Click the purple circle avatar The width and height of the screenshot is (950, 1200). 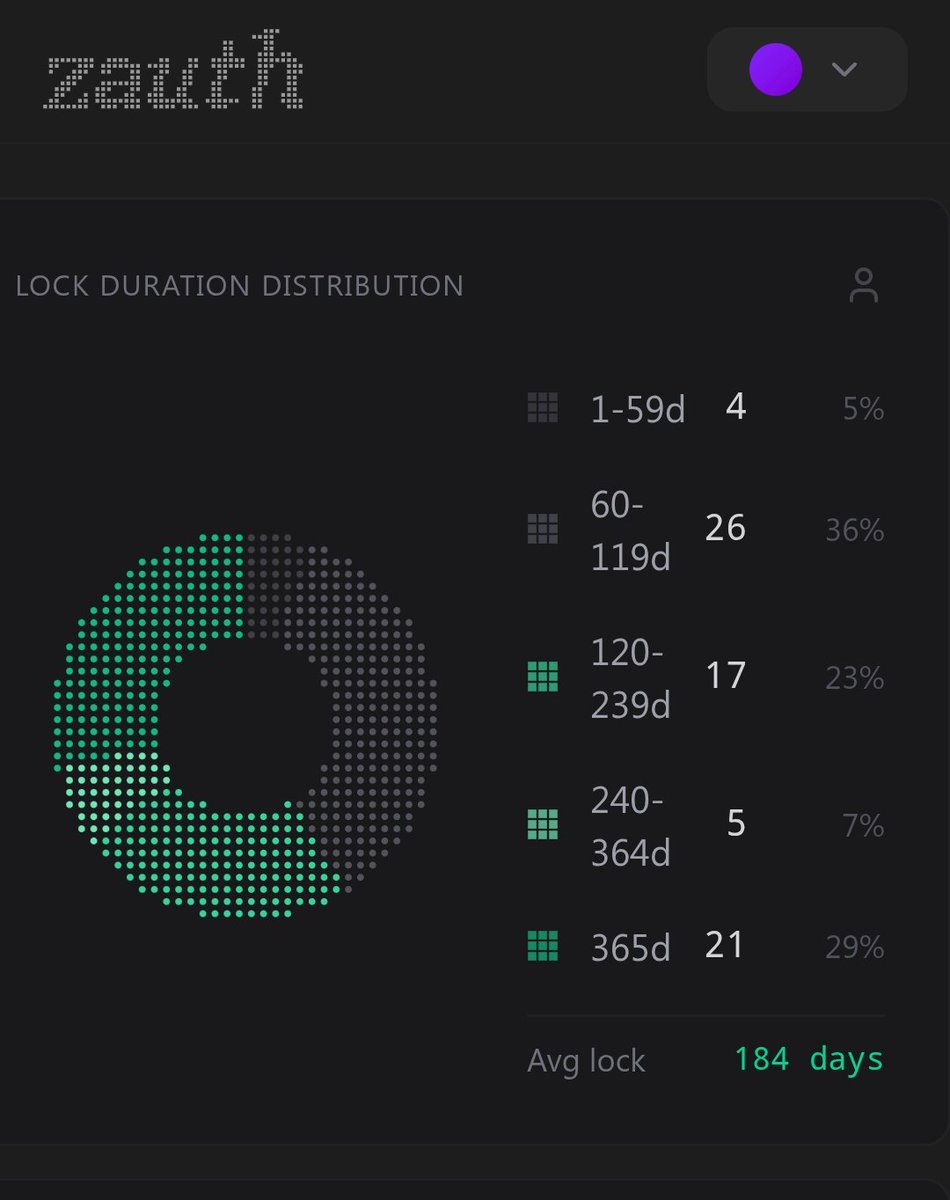775,70
